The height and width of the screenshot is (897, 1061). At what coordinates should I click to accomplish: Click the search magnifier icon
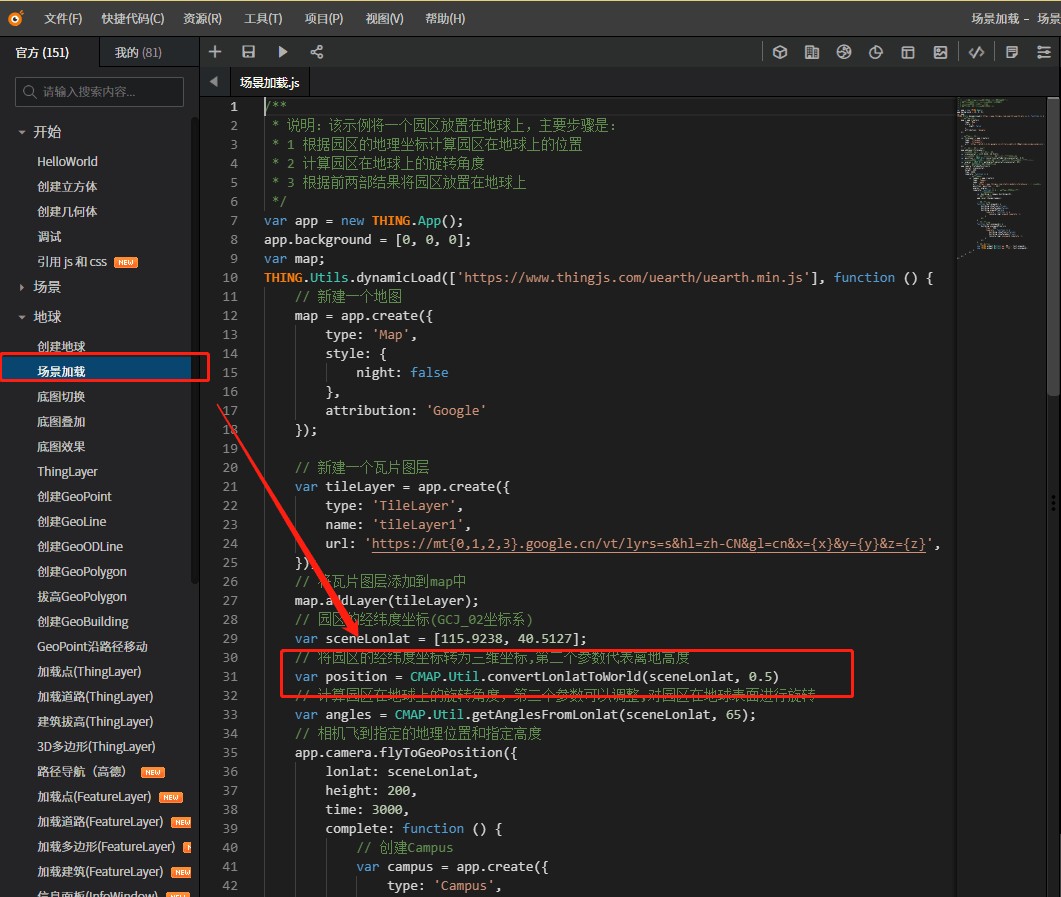30,91
